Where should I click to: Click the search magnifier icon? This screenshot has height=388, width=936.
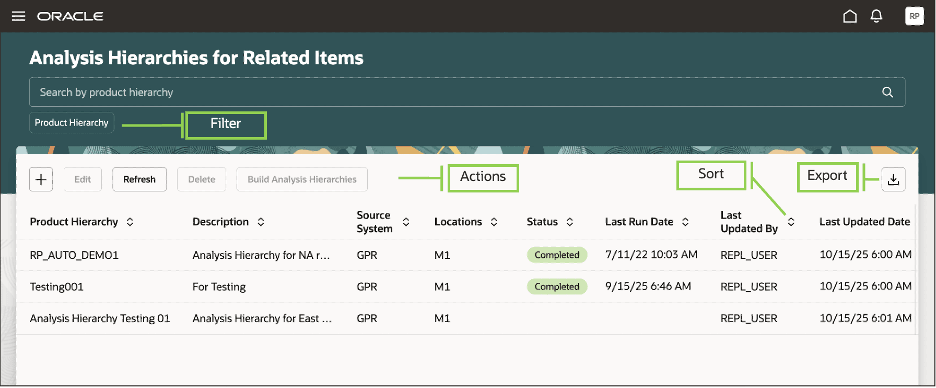coord(888,92)
